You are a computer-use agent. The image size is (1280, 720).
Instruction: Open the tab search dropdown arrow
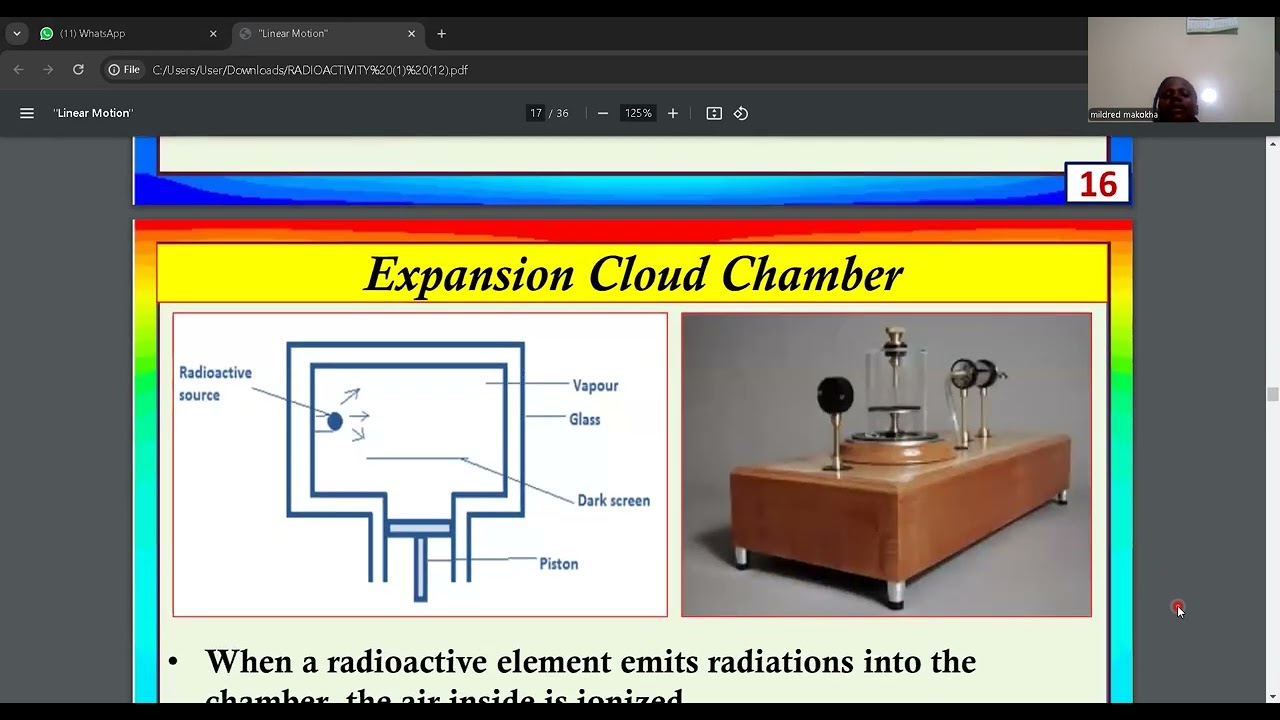[16, 34]
